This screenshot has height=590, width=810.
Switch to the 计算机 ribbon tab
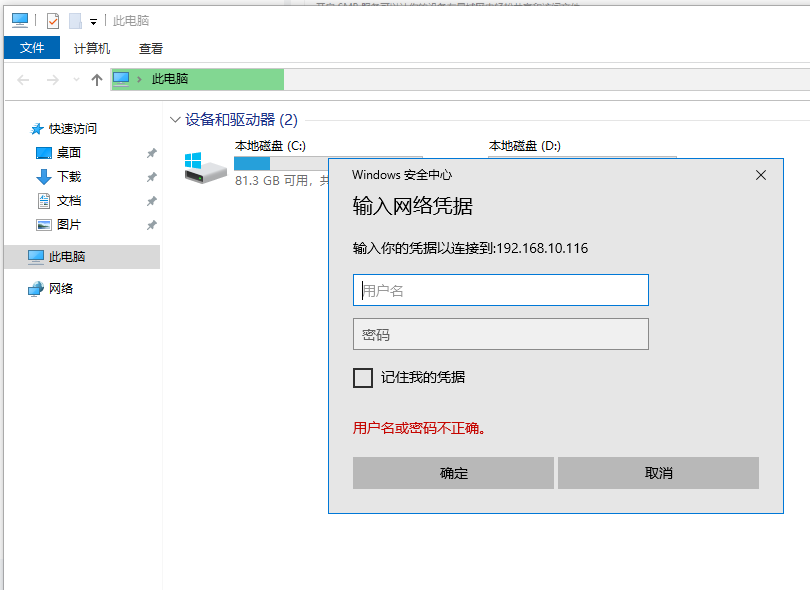(x=92, y=49)
